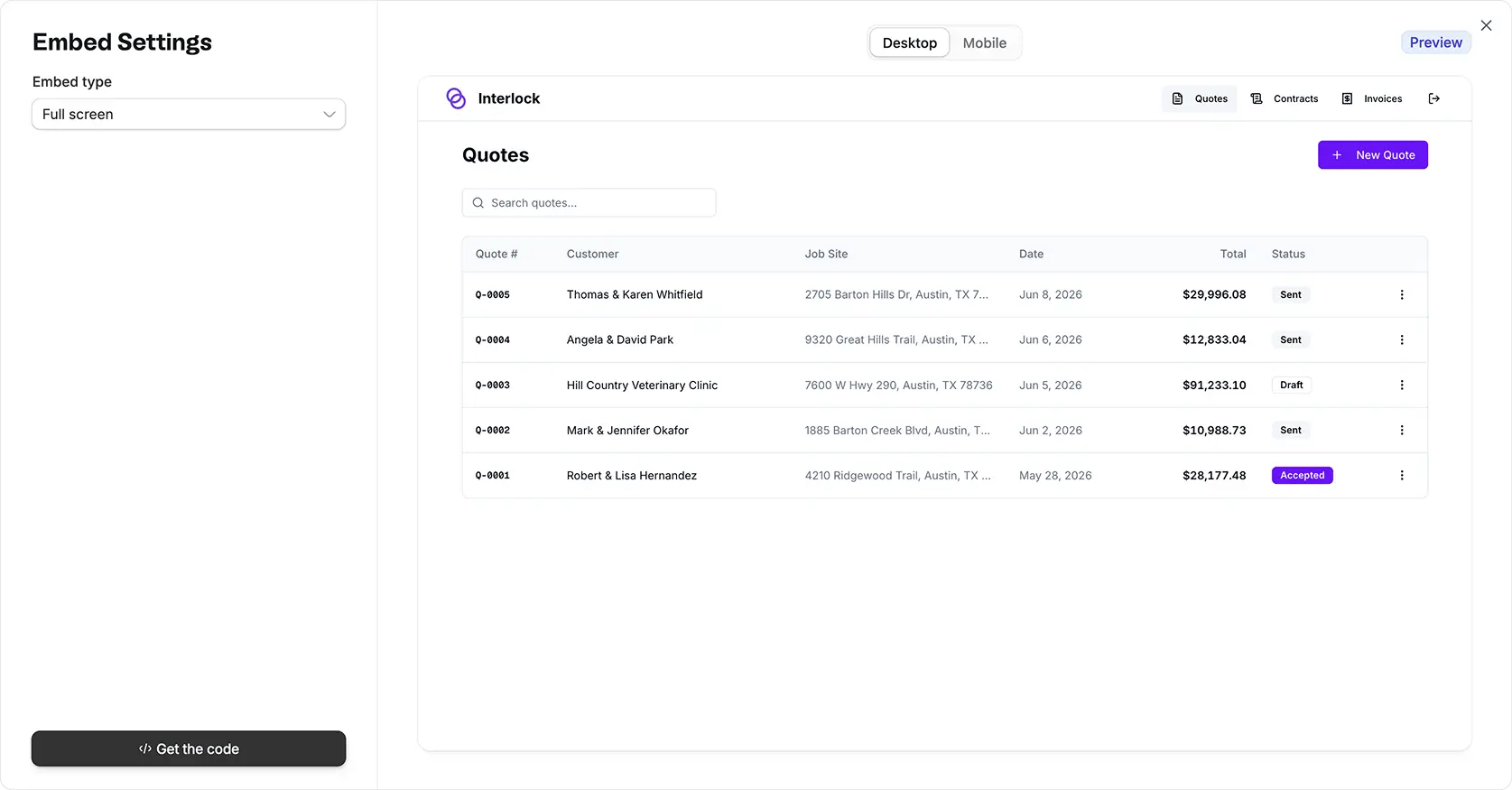The width and height of the screenshot is (1512, 790).
Task: Click the Interlock logo icon
Action: pyautogui.click(x=456, y=98)
